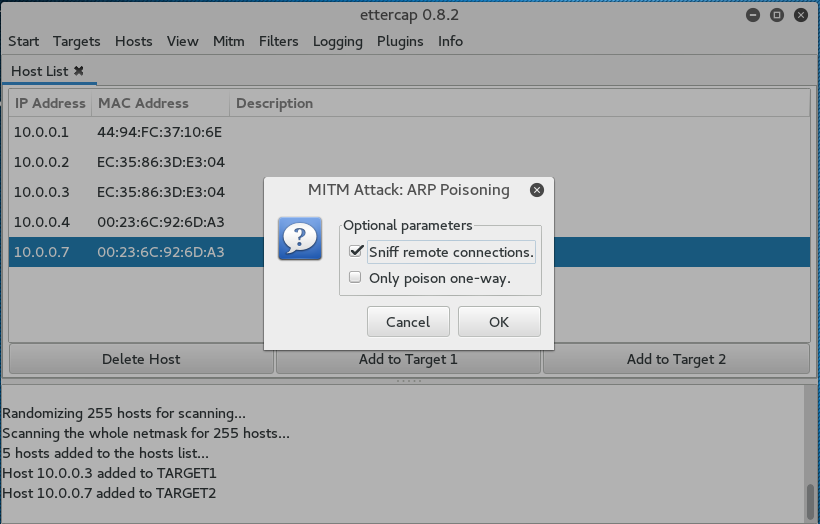Open the Plugins menu
The height and width of the screenshot is (524, 820).
click(400, 41)
